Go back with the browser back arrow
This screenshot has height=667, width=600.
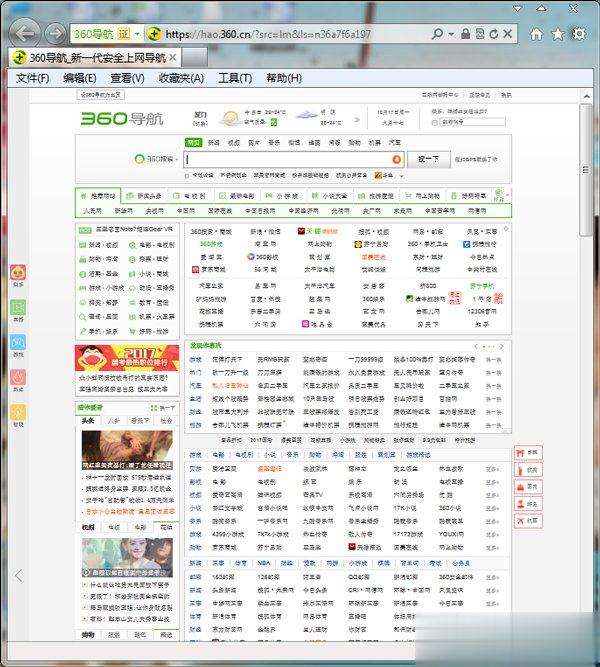click(25, 34)
